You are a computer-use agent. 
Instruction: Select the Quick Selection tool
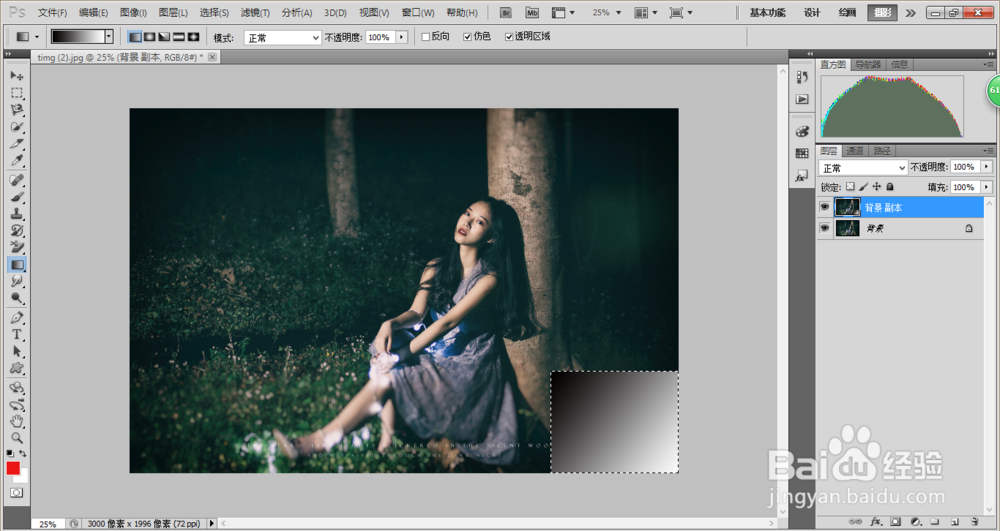(x=17, y=126)
